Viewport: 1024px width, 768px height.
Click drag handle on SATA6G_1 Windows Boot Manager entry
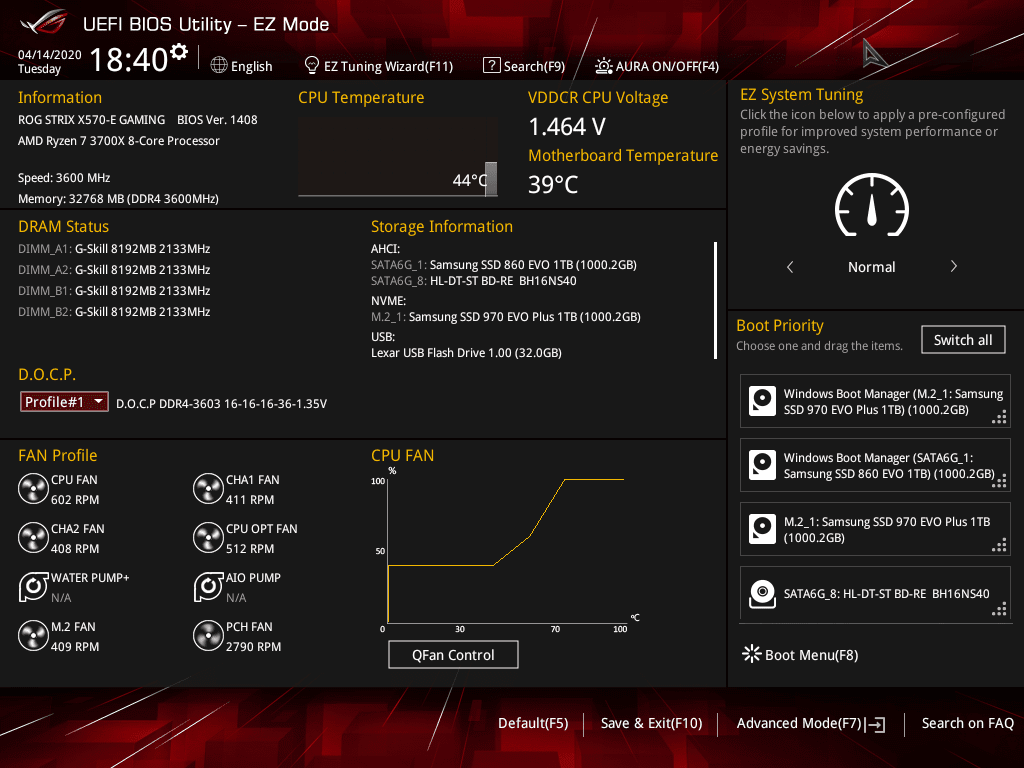pyautogui.click(x=999, y=481)
